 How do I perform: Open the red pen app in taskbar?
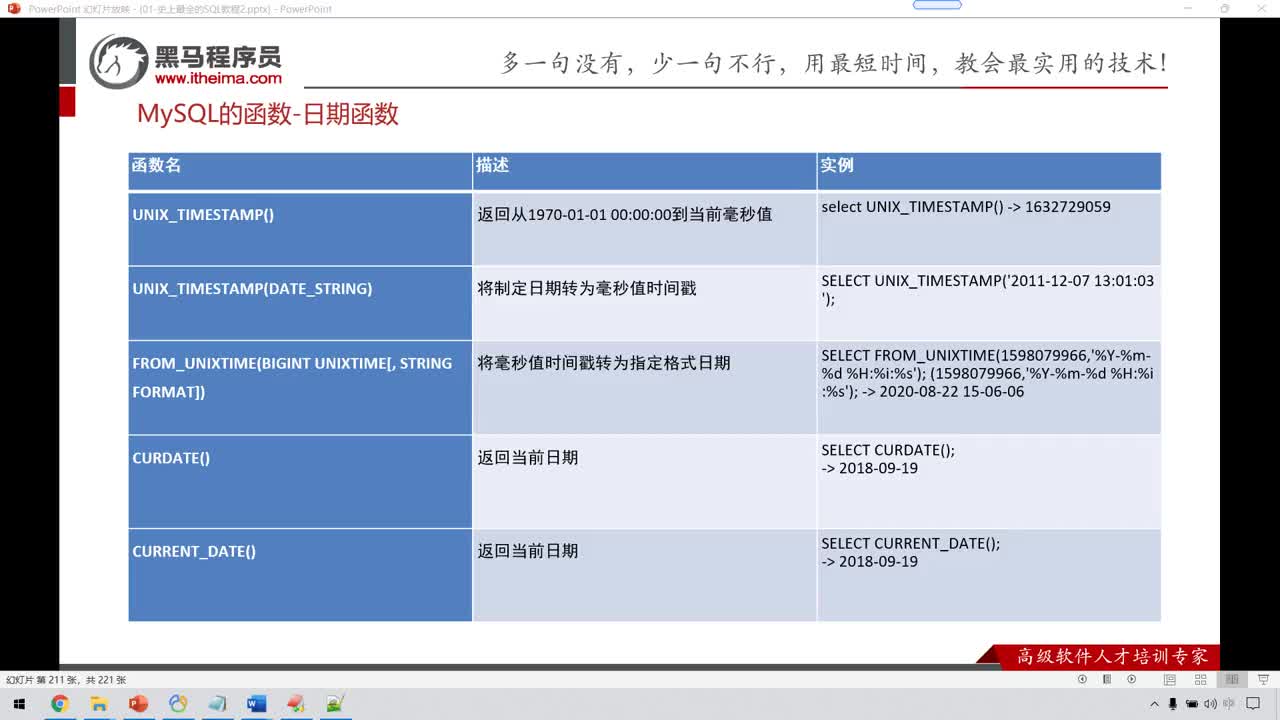click(x=296, y=704)
